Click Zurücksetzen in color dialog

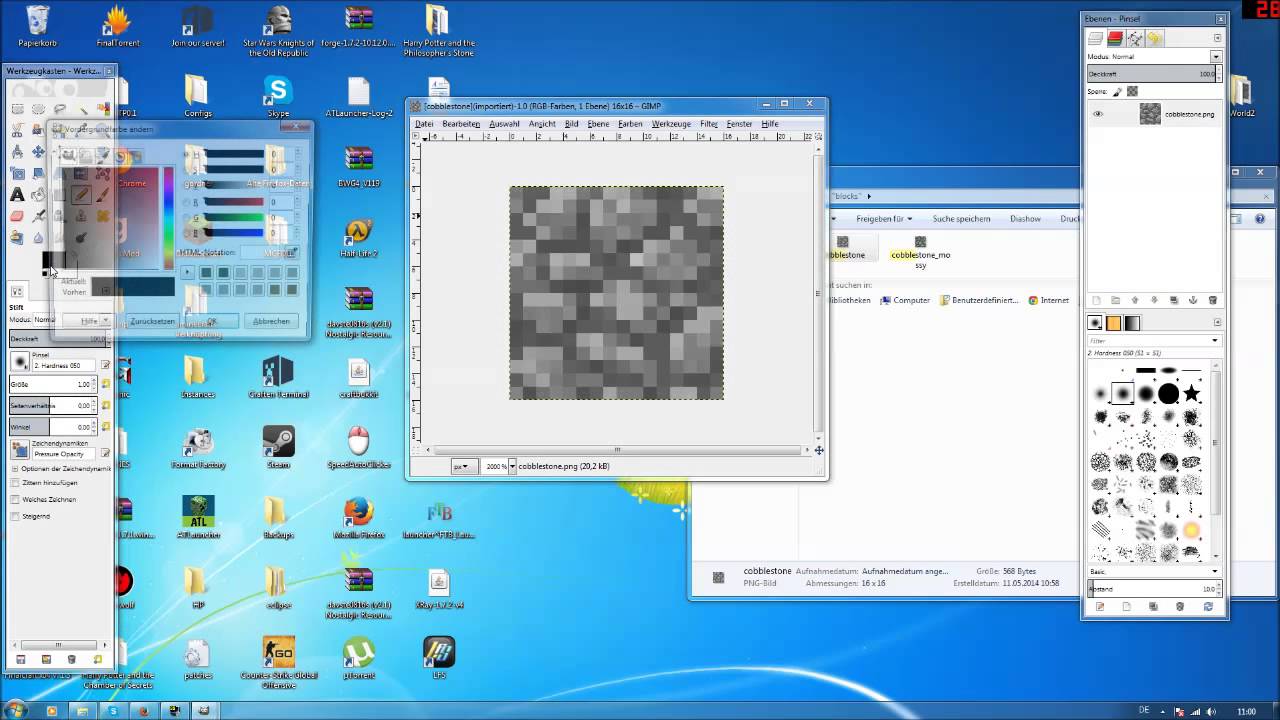click(x=152, y=321)
